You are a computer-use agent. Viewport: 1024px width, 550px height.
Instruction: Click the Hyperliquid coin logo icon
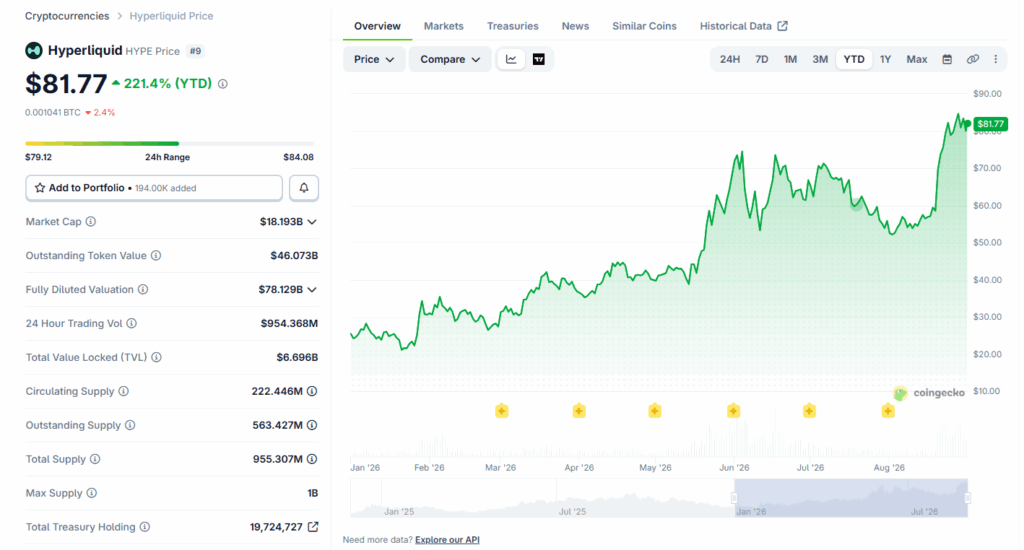click(x=34, y=50)
